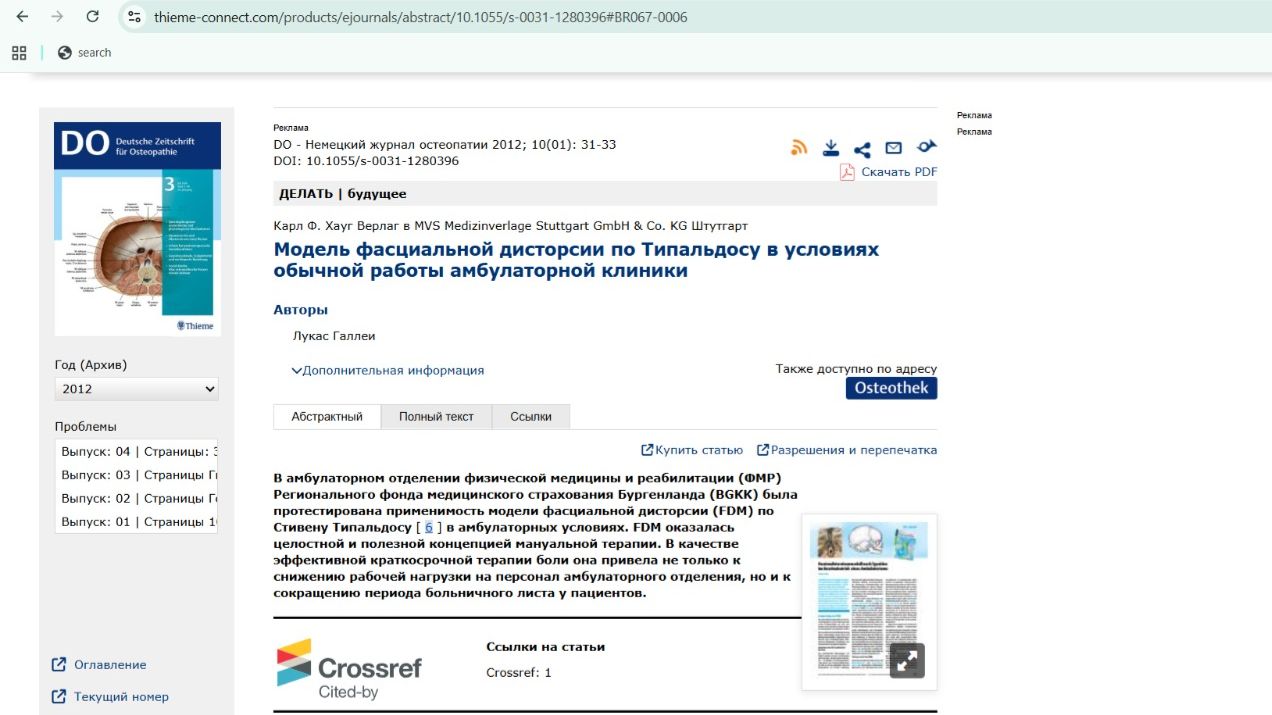Click the 'Скачать PDF' link
The image size is (1272, 715).
pyautogui.click(x=899, y=172)
